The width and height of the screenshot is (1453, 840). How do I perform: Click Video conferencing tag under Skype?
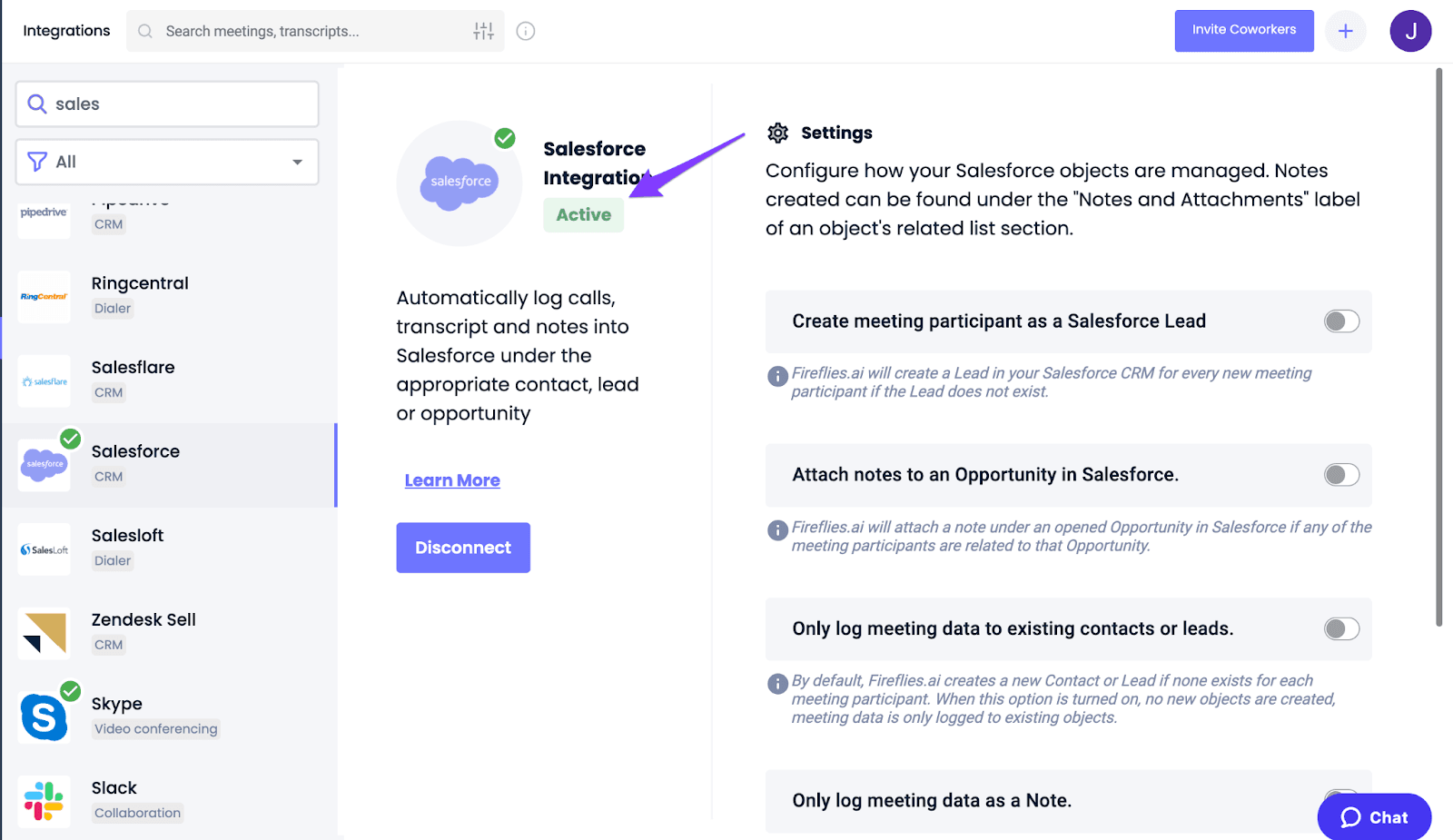click(x=156, y=729)
